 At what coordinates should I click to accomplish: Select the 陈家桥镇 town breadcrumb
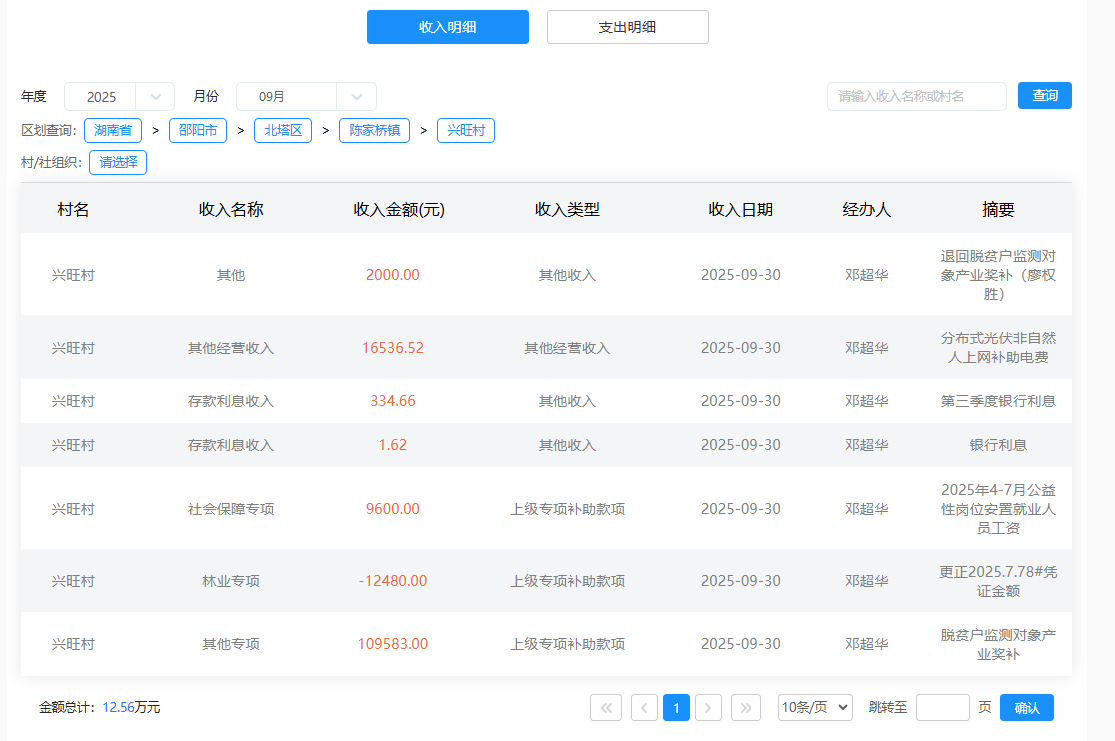374,131
